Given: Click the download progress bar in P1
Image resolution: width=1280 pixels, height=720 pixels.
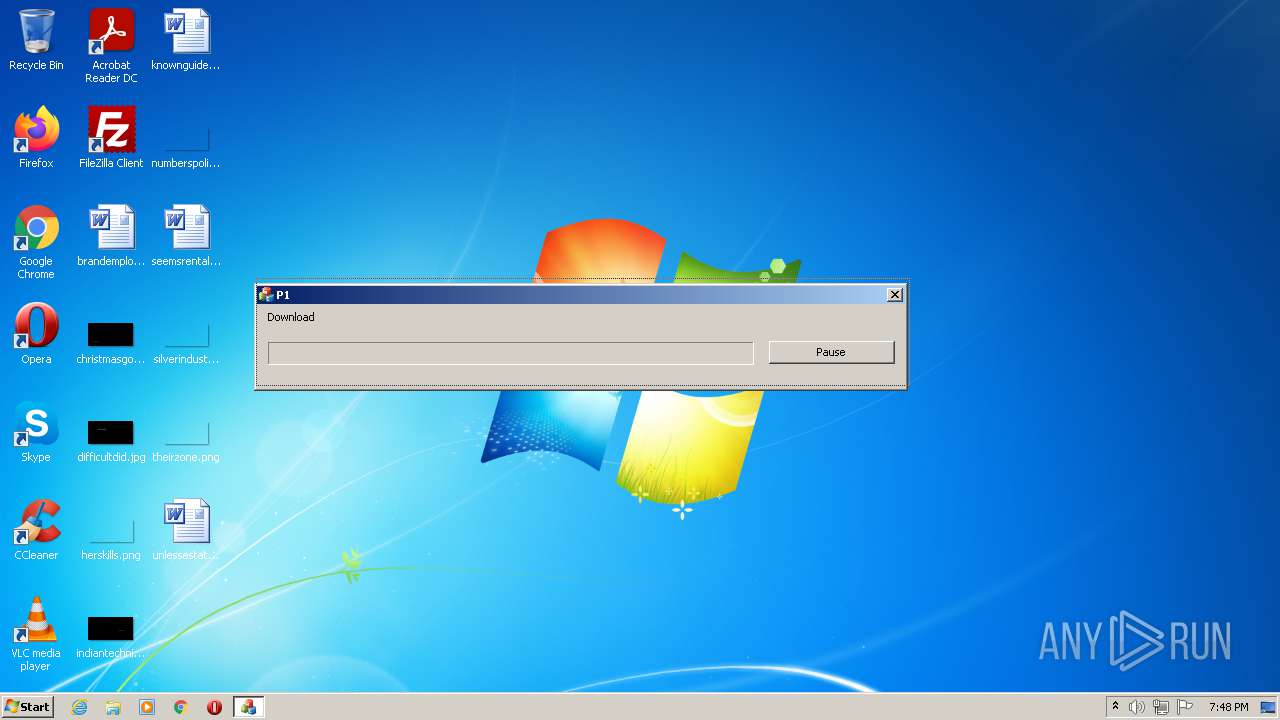Looking at the screenshot, I should tap(510, 353).
